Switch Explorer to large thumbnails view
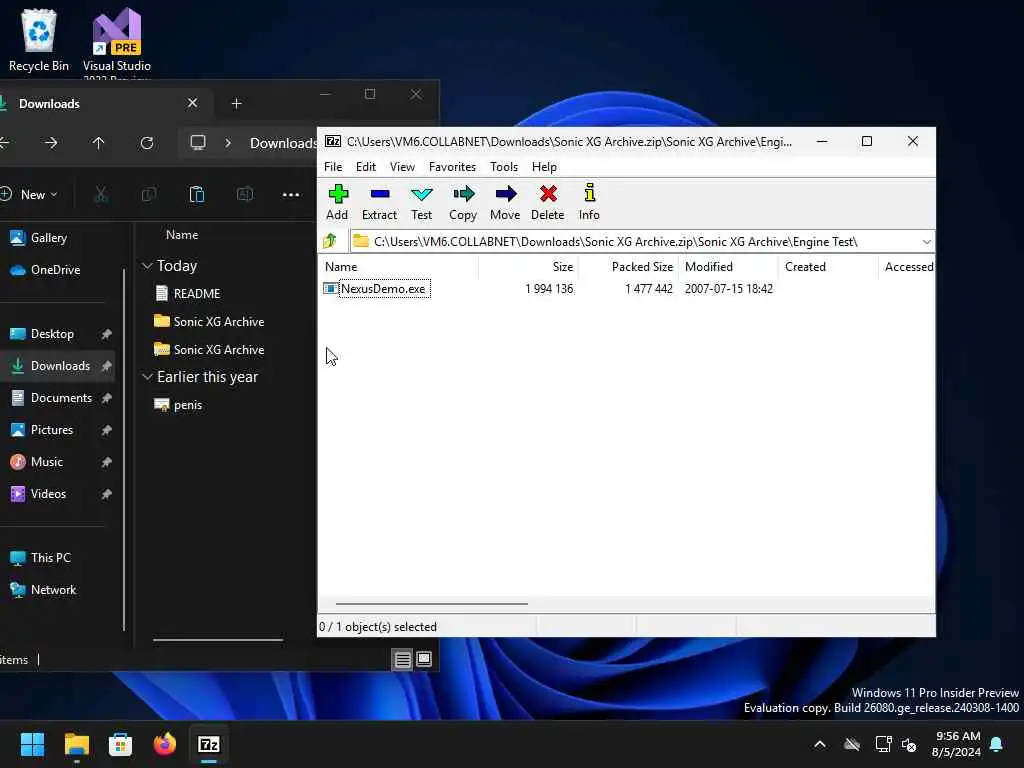This screenshot has height=768, width=1024. point(424,660)
